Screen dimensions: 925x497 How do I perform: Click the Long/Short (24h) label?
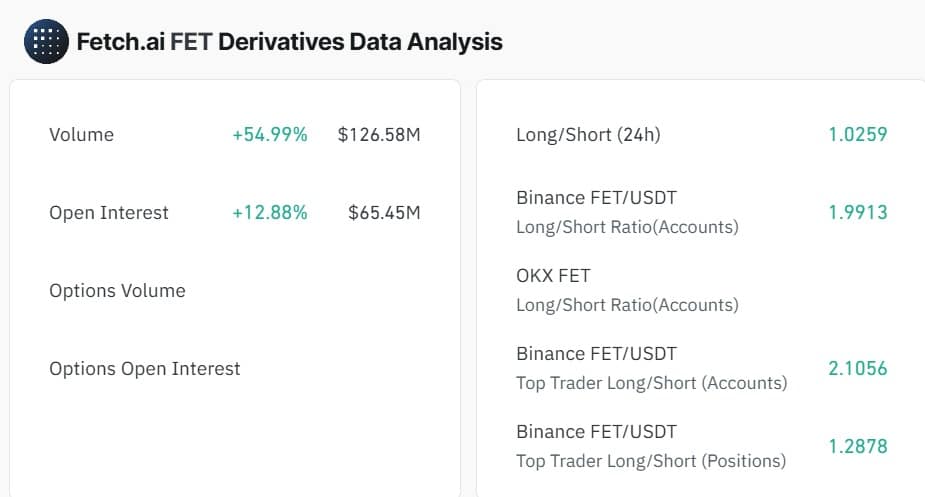(588, 134)
